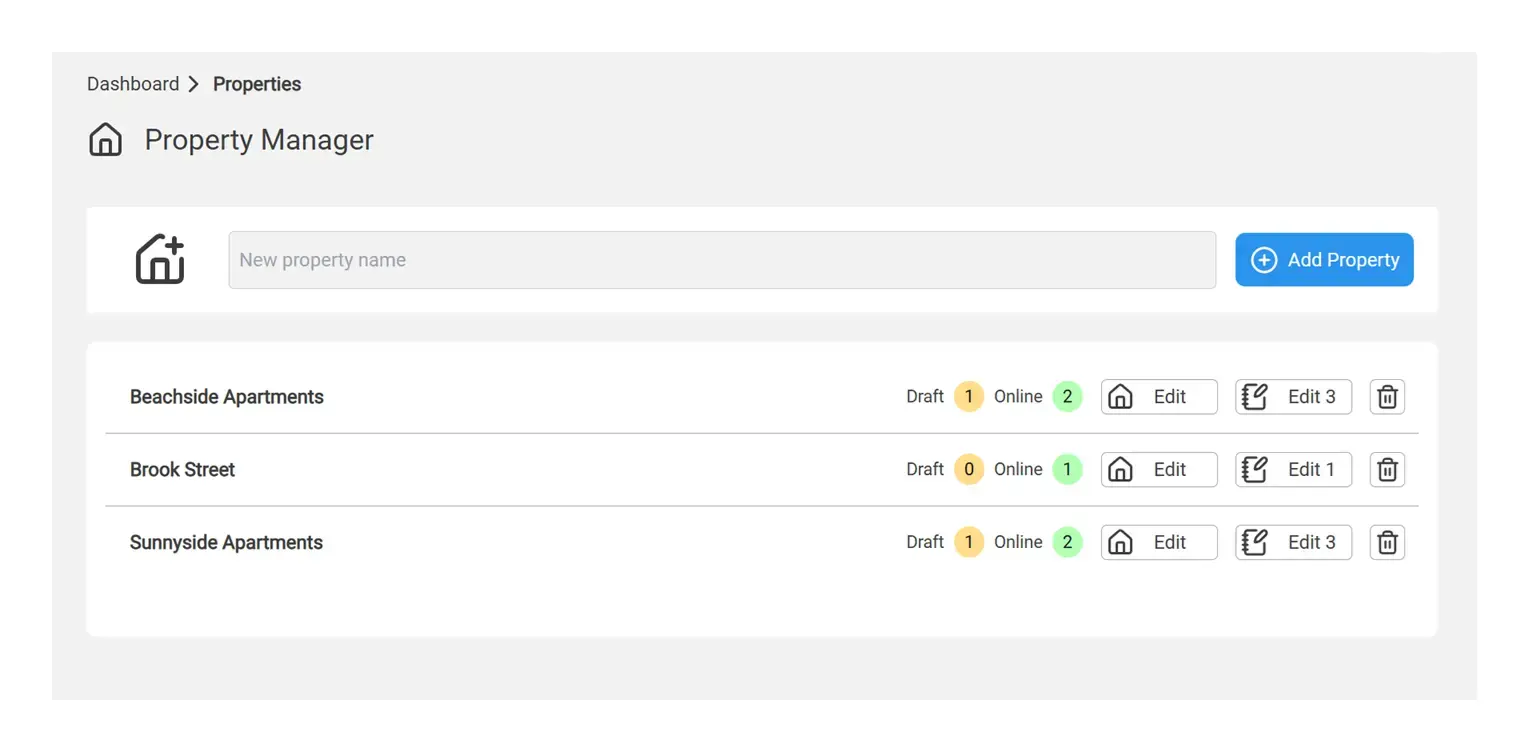
Task: Select the Properties breadcrumb item
Action: pyautogui.click(x=256, y=84)
